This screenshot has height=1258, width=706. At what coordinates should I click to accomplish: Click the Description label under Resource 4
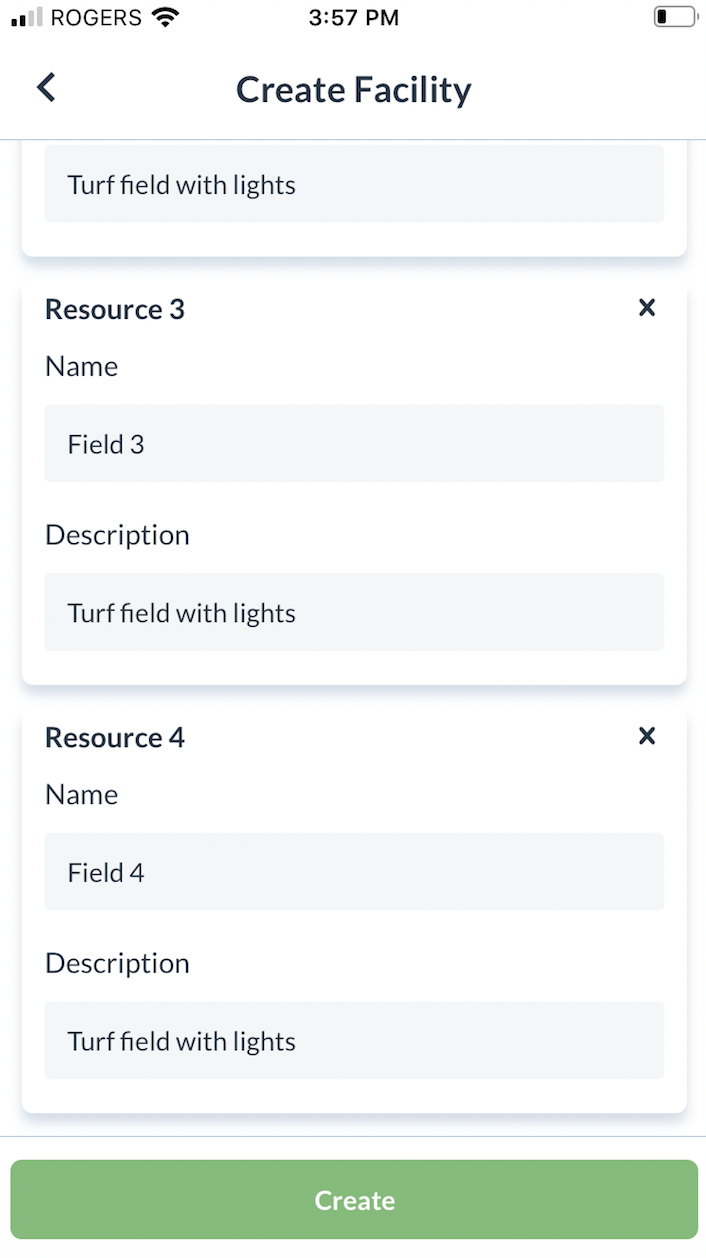(117, 963)
